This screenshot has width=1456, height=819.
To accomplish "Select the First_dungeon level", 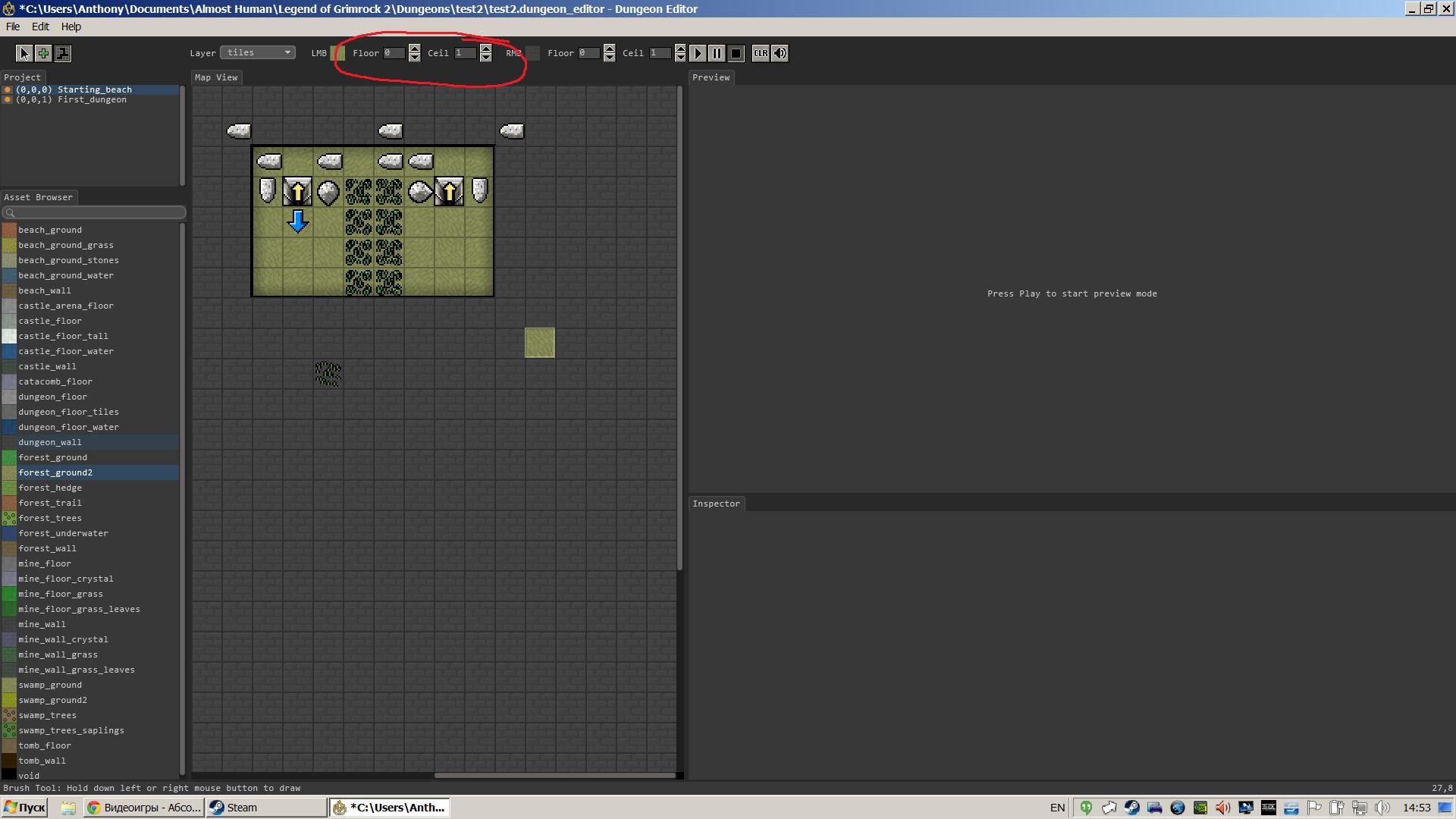I will (x=89, y=99).
